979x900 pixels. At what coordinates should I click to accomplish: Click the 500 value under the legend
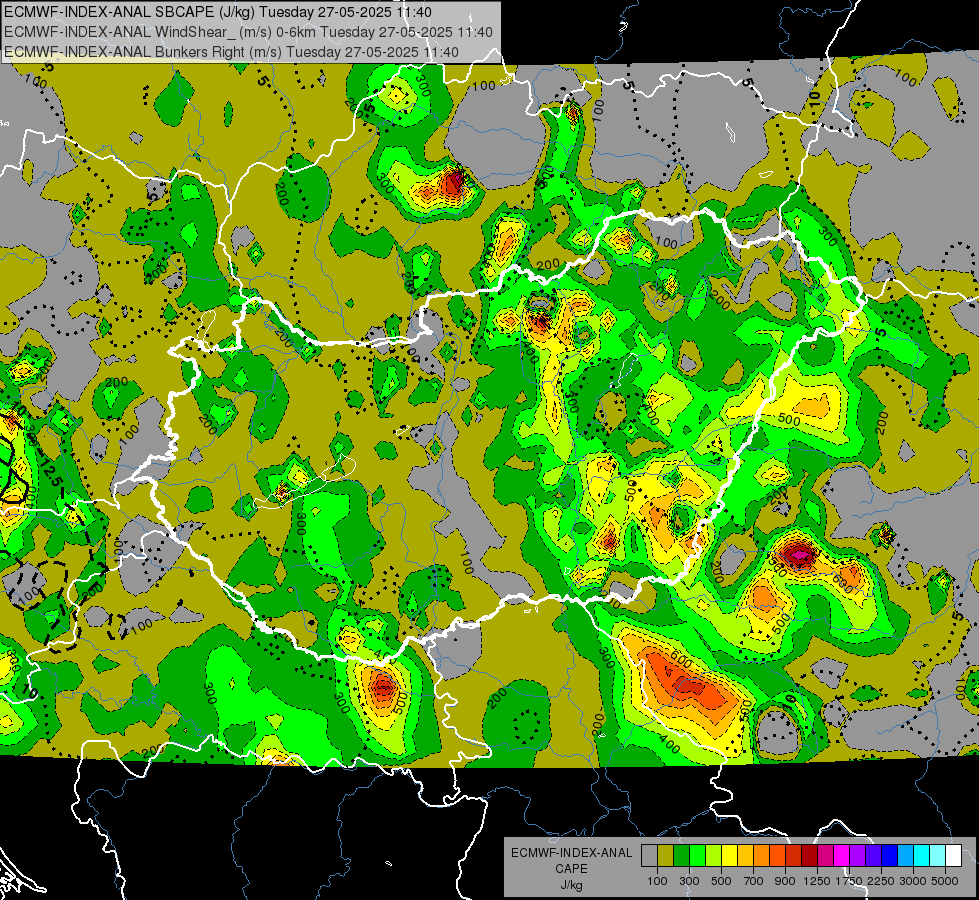tap(721, 881)
